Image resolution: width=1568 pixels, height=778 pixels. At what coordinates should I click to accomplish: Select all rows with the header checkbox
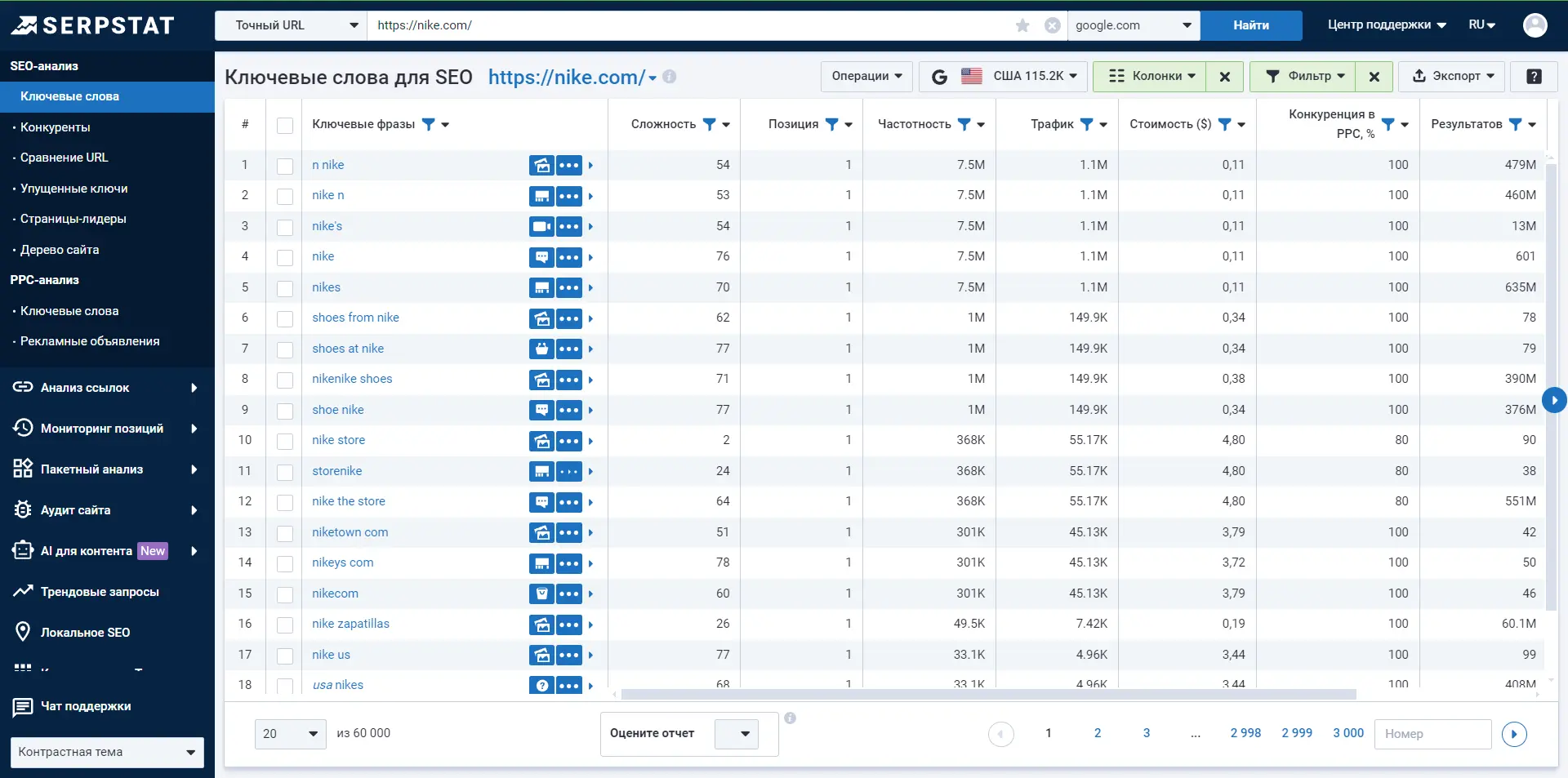pyautogui.click(x=285, y=125)
